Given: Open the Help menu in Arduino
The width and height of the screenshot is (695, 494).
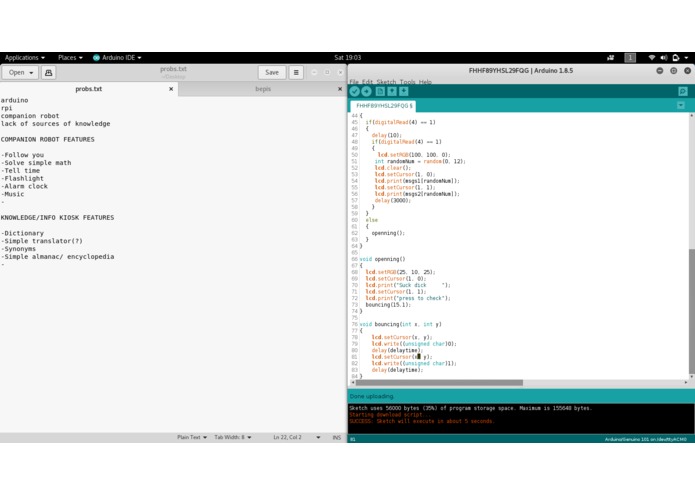Looking at the screenshot, I should pyautogui.click(x=425, y=82).
